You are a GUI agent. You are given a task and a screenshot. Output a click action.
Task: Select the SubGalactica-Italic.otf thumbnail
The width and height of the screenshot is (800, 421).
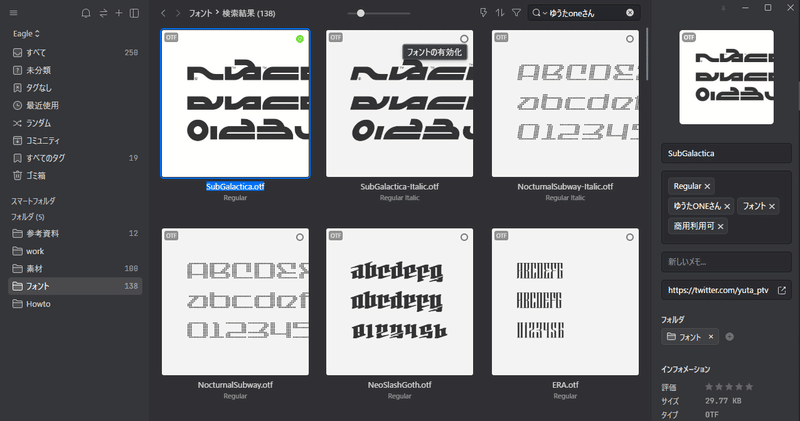tap(399, 104)
